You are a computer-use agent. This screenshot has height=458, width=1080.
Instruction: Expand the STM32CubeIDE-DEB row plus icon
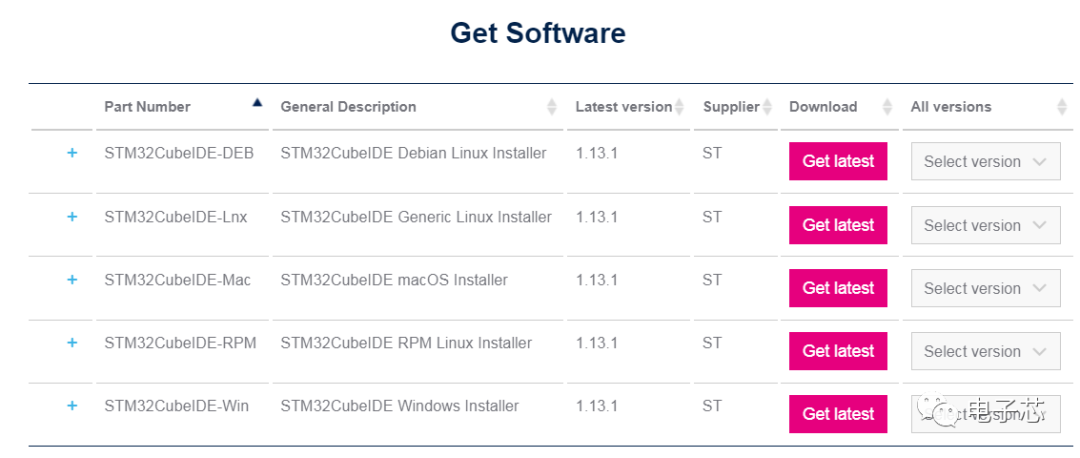coord(72,153)
